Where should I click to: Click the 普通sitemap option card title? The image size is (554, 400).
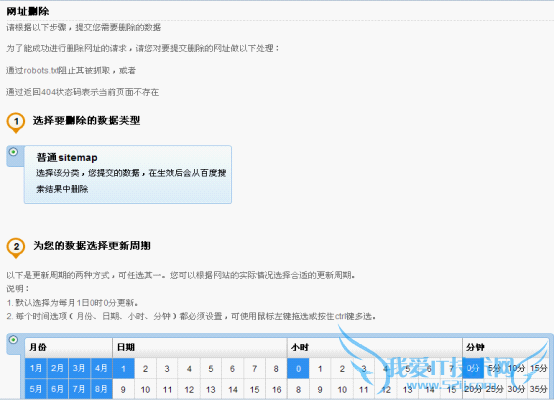[x=67, y=158]
